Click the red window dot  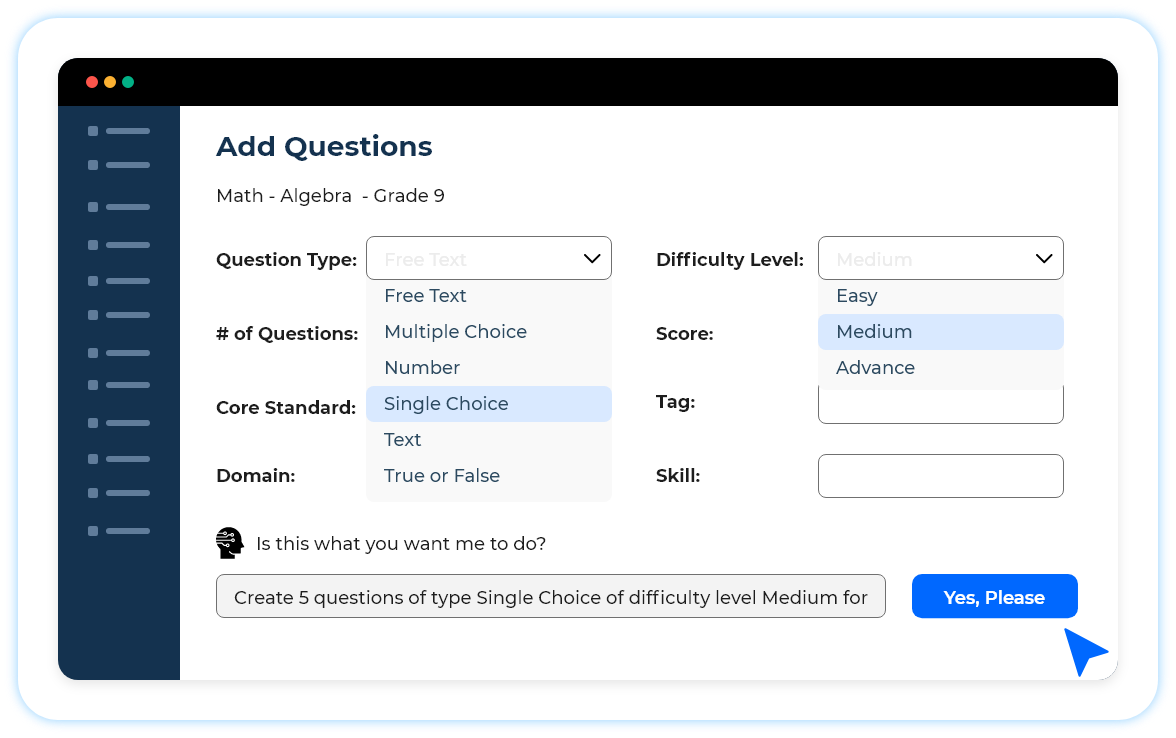click(92, 82)
